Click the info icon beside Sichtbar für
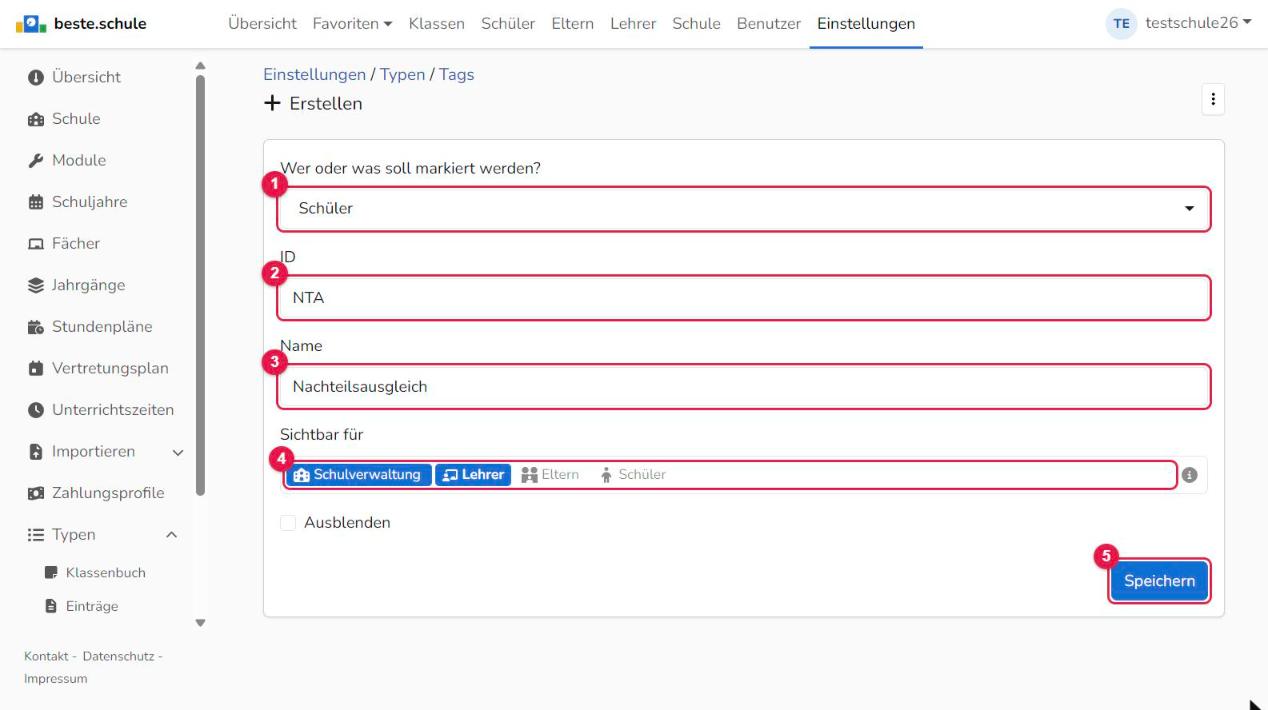 click(x=1190, y=475)
